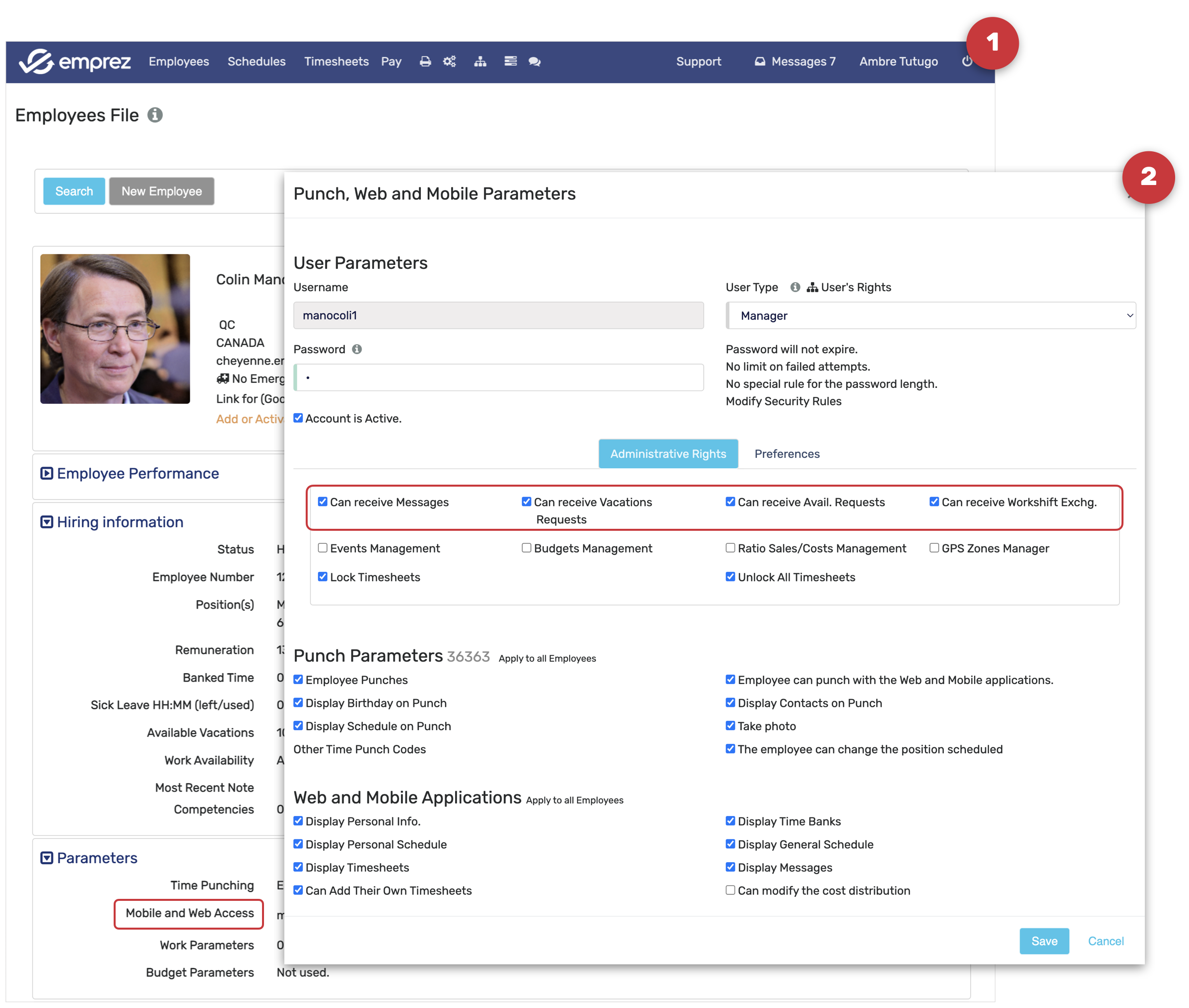
Task: Enable Can modify the cost distribution
Action: tap(730, 890)
